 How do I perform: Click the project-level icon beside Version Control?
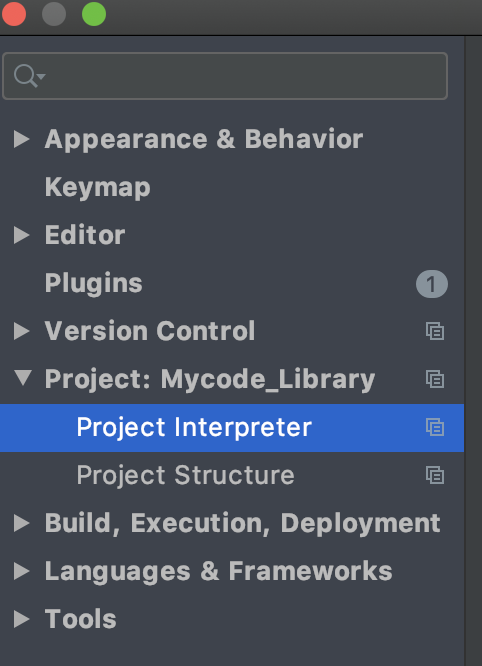tap(435, 331)
